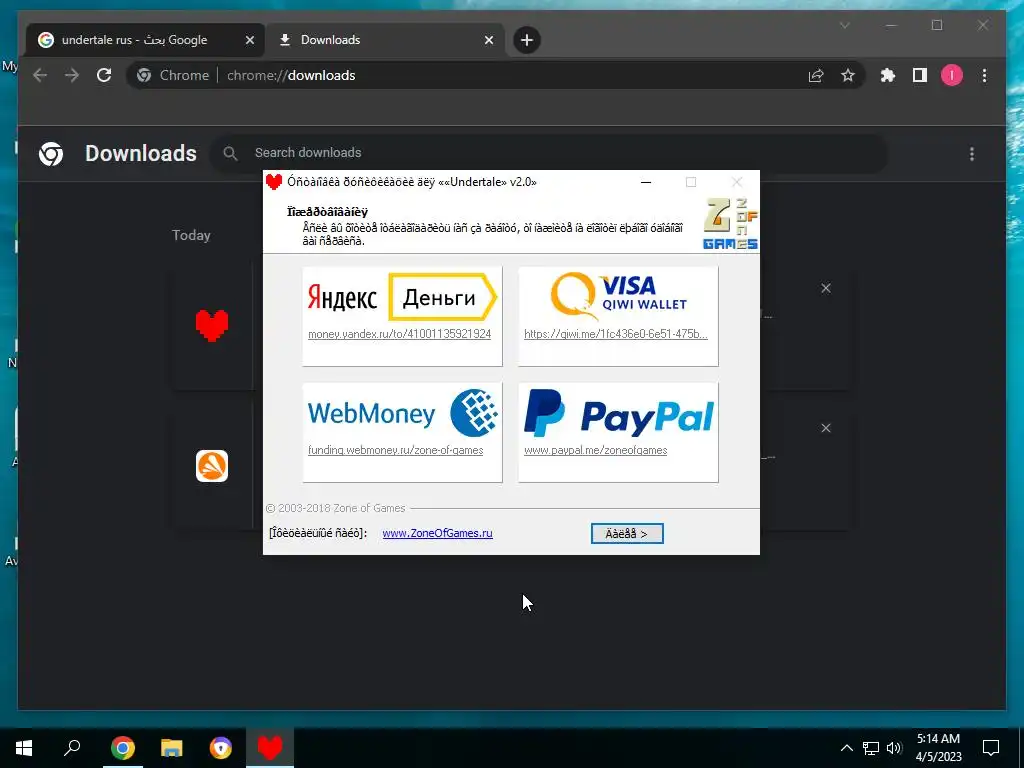Open a new Chrome tab
This screenshot has height=768, width=1024.
pos(526,40)
